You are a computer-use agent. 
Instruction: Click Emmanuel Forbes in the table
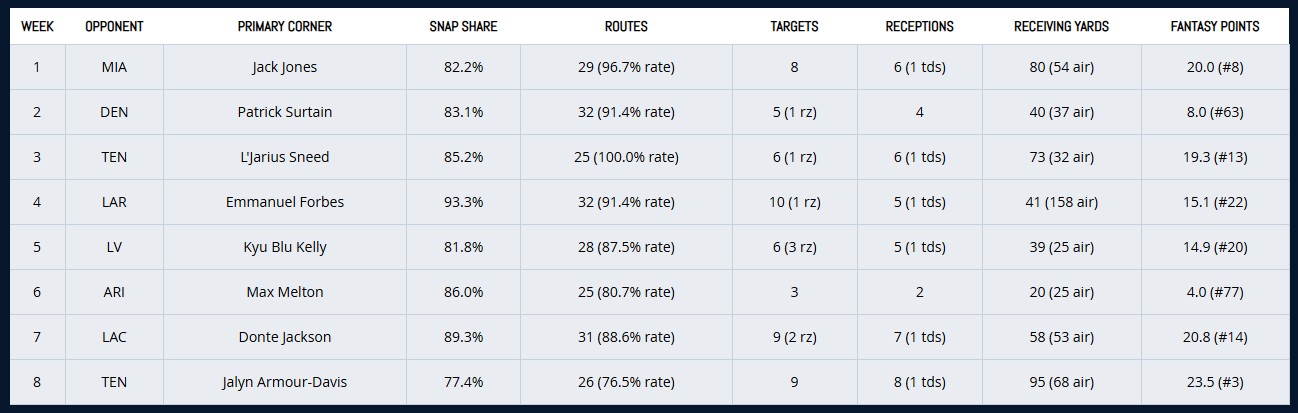click(x=284, y=202)
